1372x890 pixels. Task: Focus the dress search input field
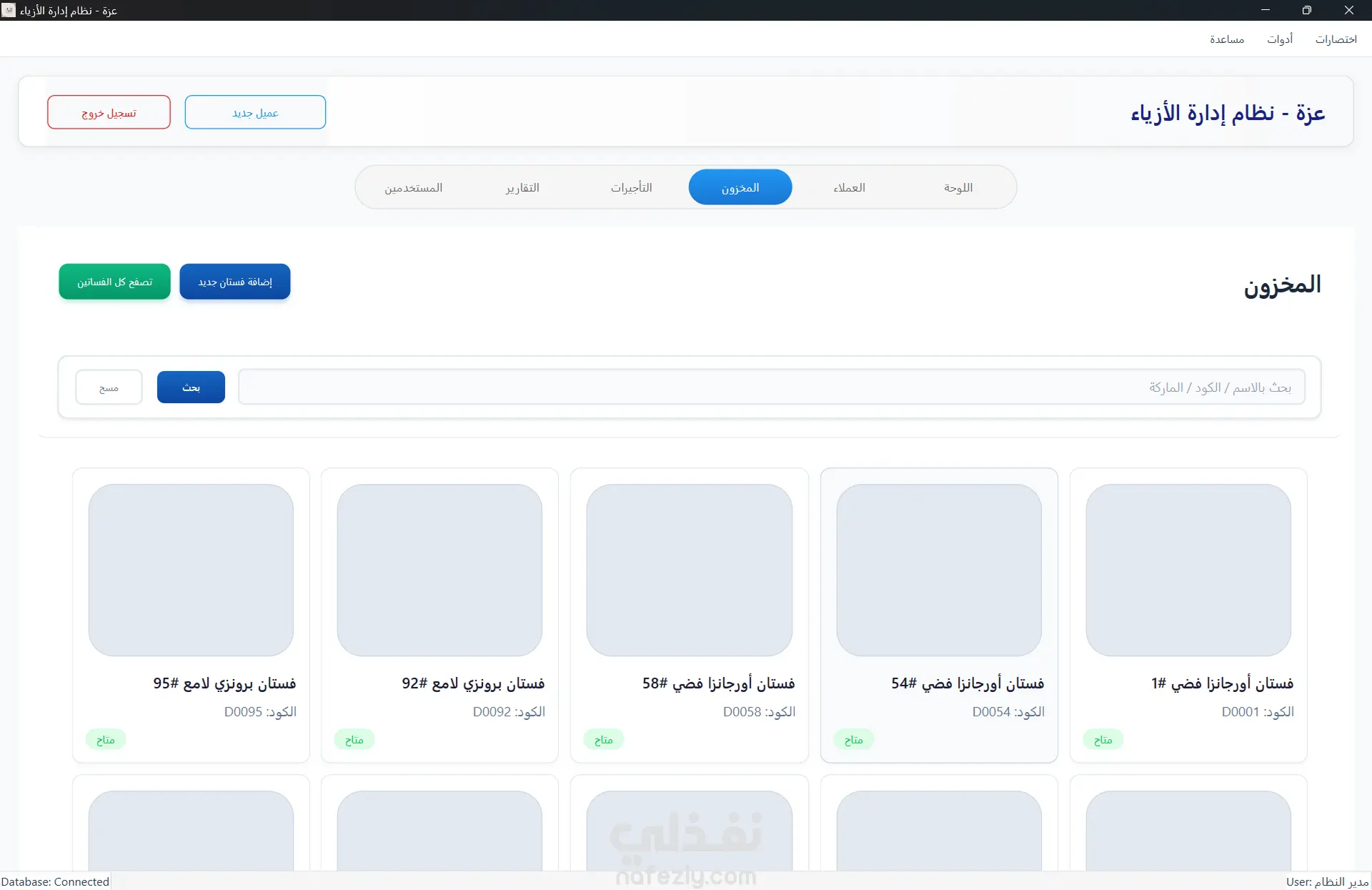pyautogui.click(x=772, y=387)
